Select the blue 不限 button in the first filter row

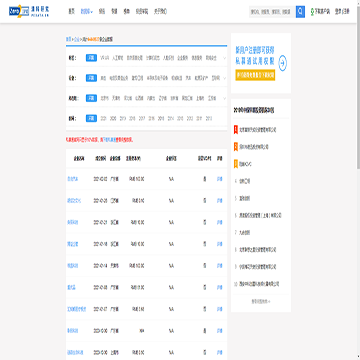point(91,58)
